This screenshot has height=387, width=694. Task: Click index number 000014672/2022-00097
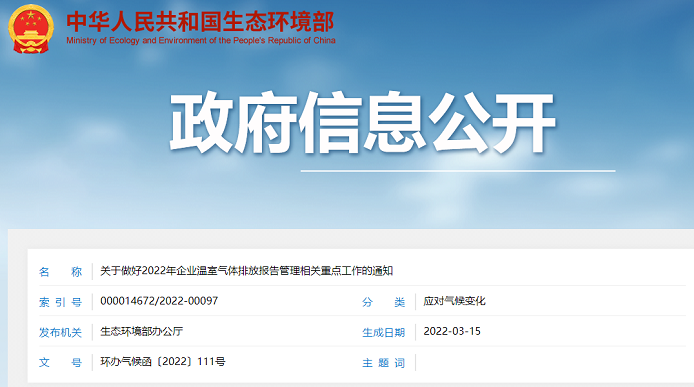pyautogui.click(x=159, y=301)
